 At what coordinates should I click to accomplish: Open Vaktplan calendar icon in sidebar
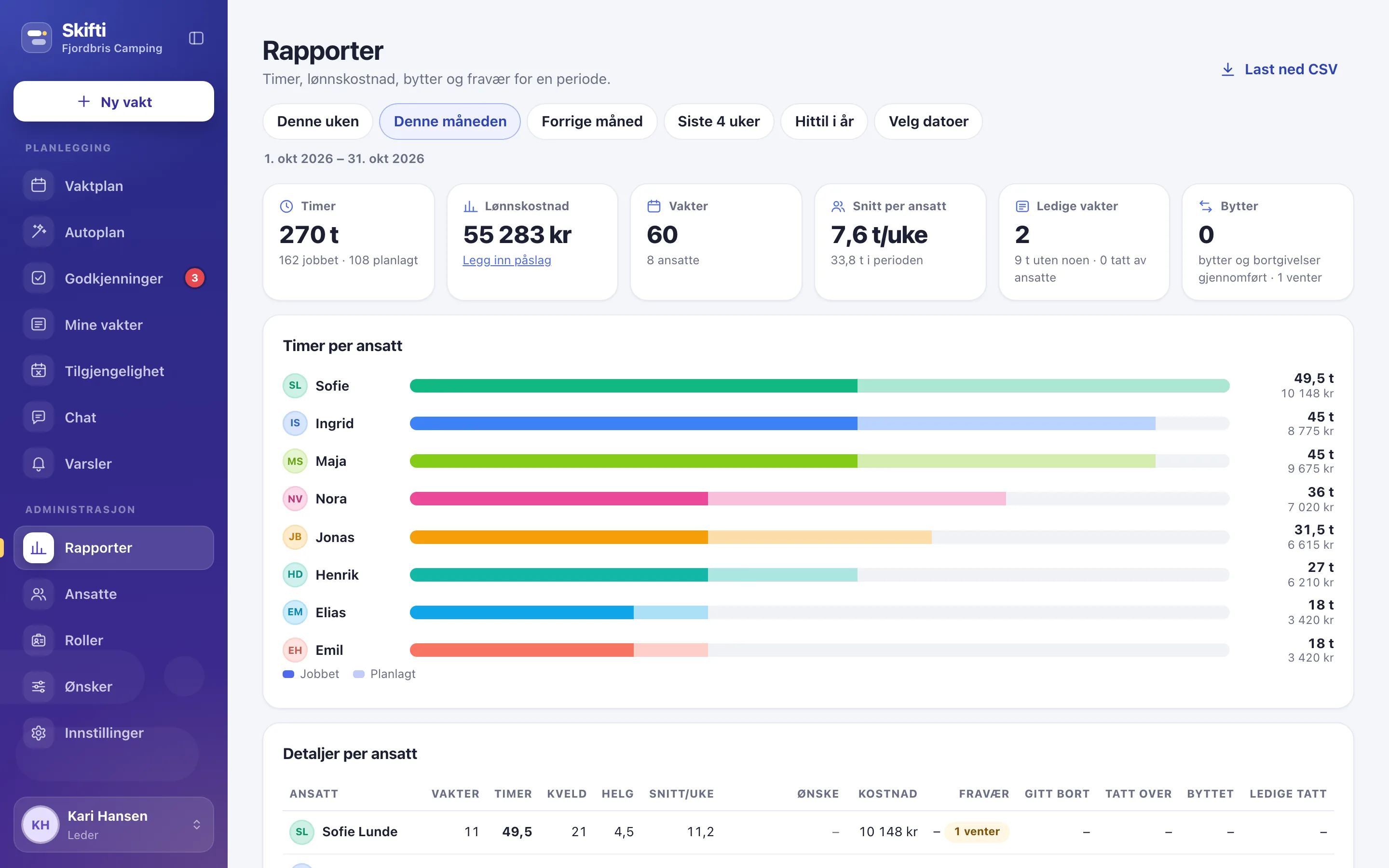(39, 186)
